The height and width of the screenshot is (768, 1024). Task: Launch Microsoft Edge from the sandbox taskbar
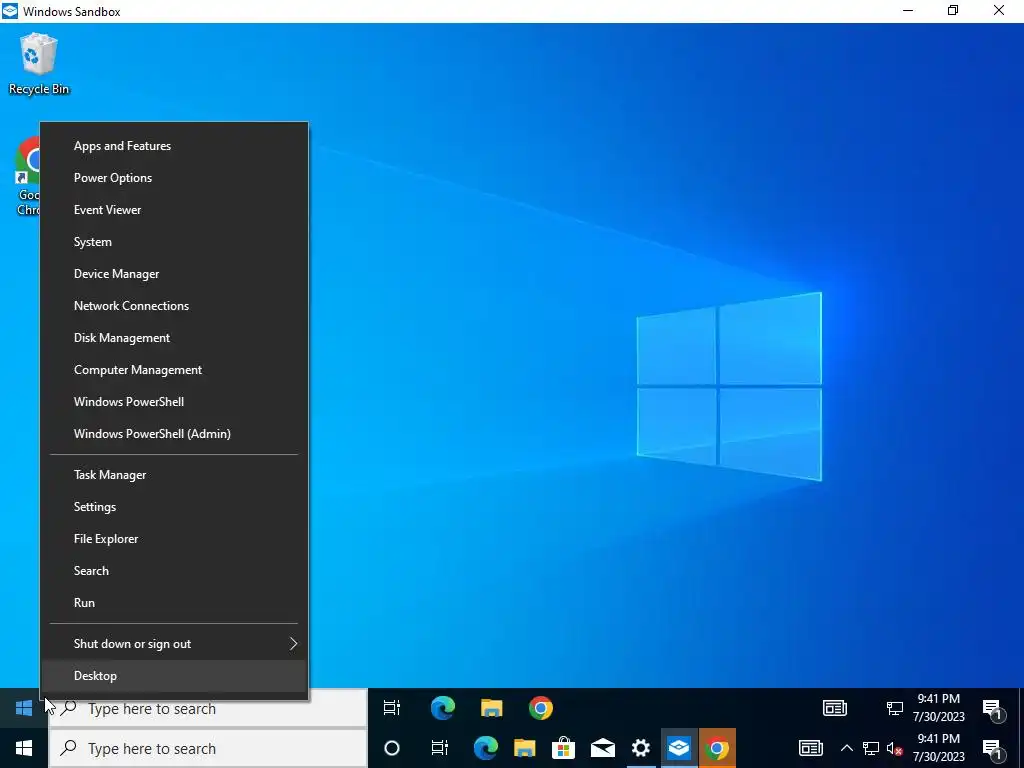(443, 708)
